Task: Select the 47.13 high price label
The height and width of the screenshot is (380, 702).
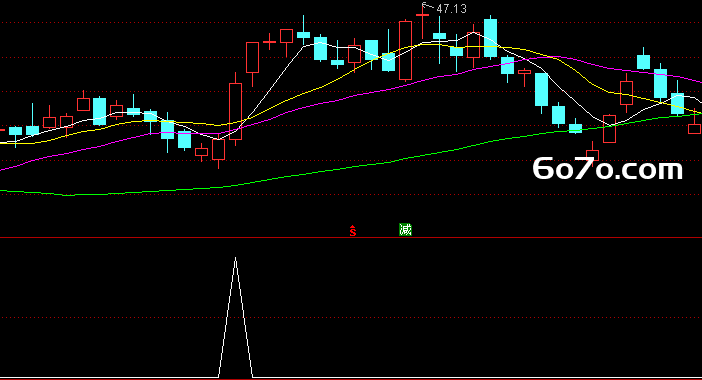Action: point(451,9)
